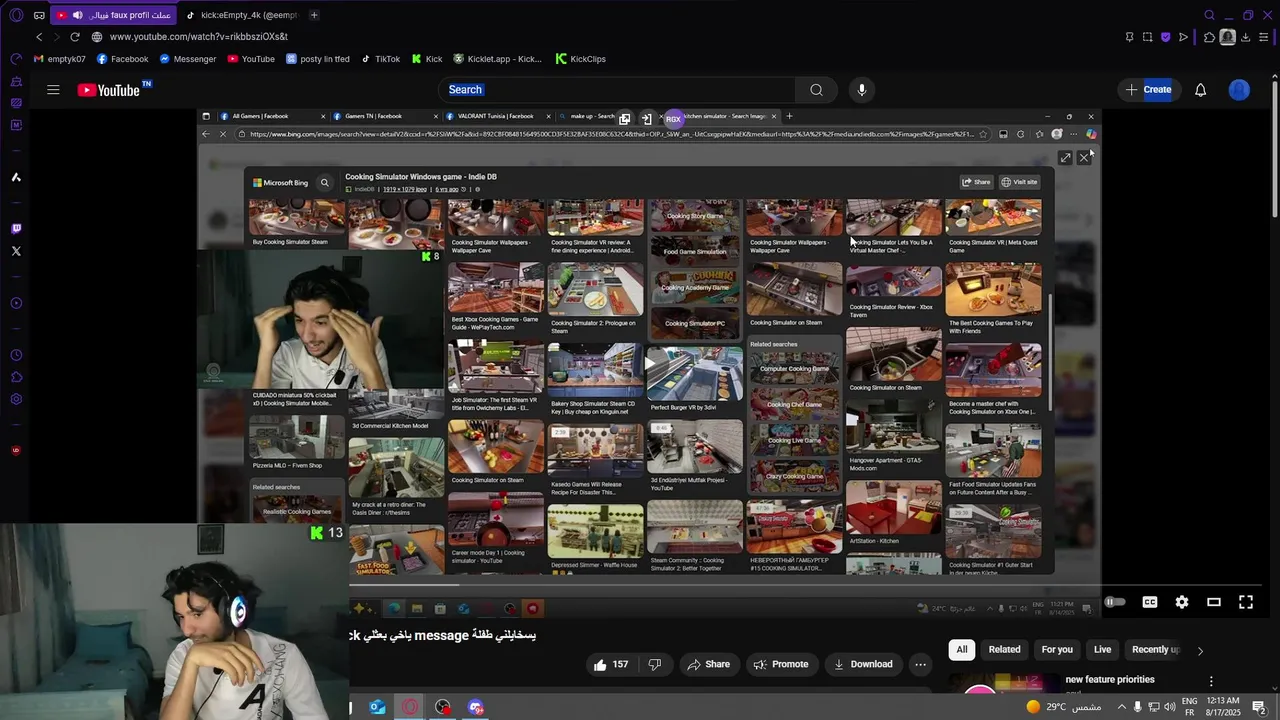Start voice search with the microphone
Screen dimensions: 1280x720
coord(862,90)
